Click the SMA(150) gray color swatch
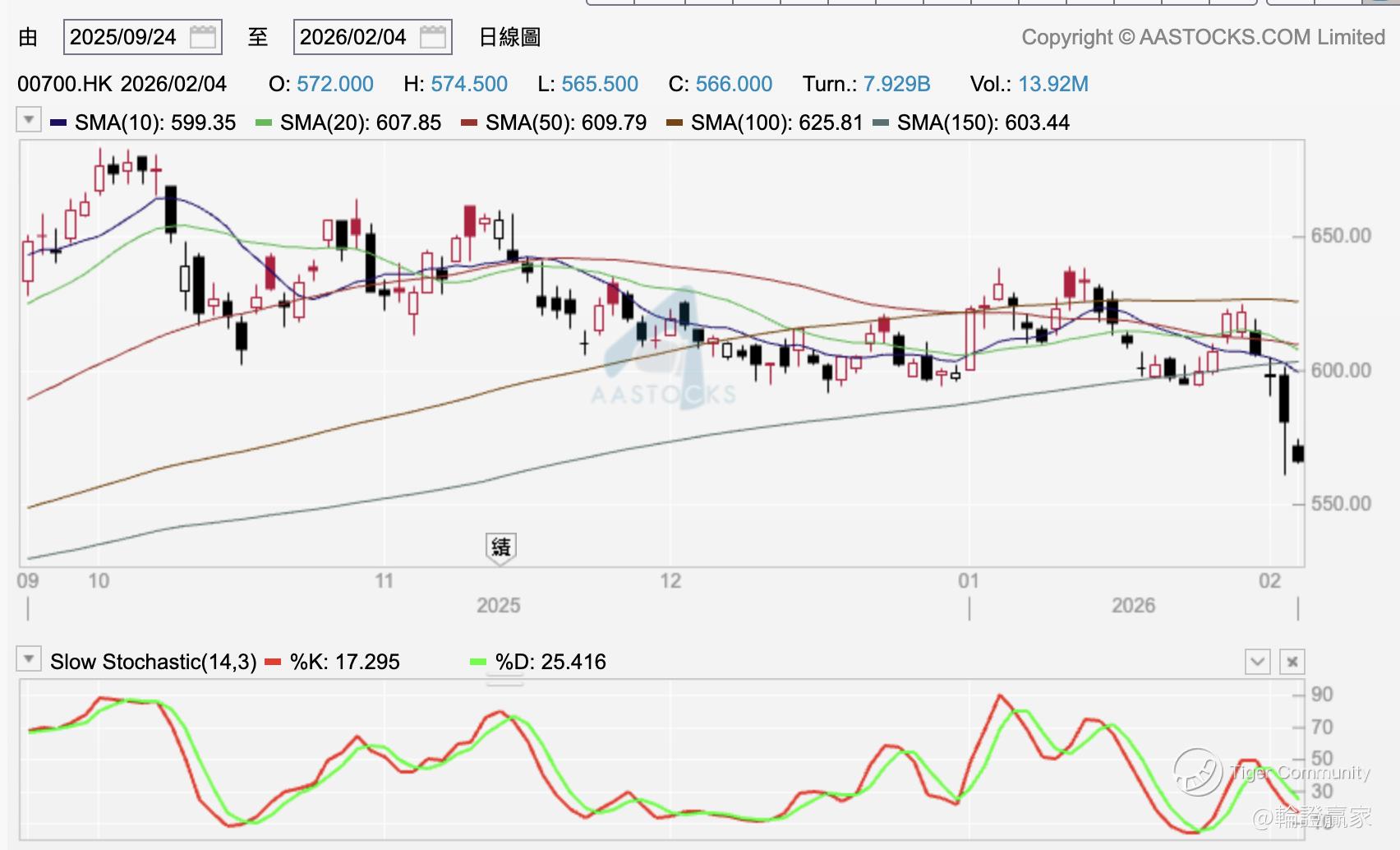The image size is (1400, 850). [881, 123]
